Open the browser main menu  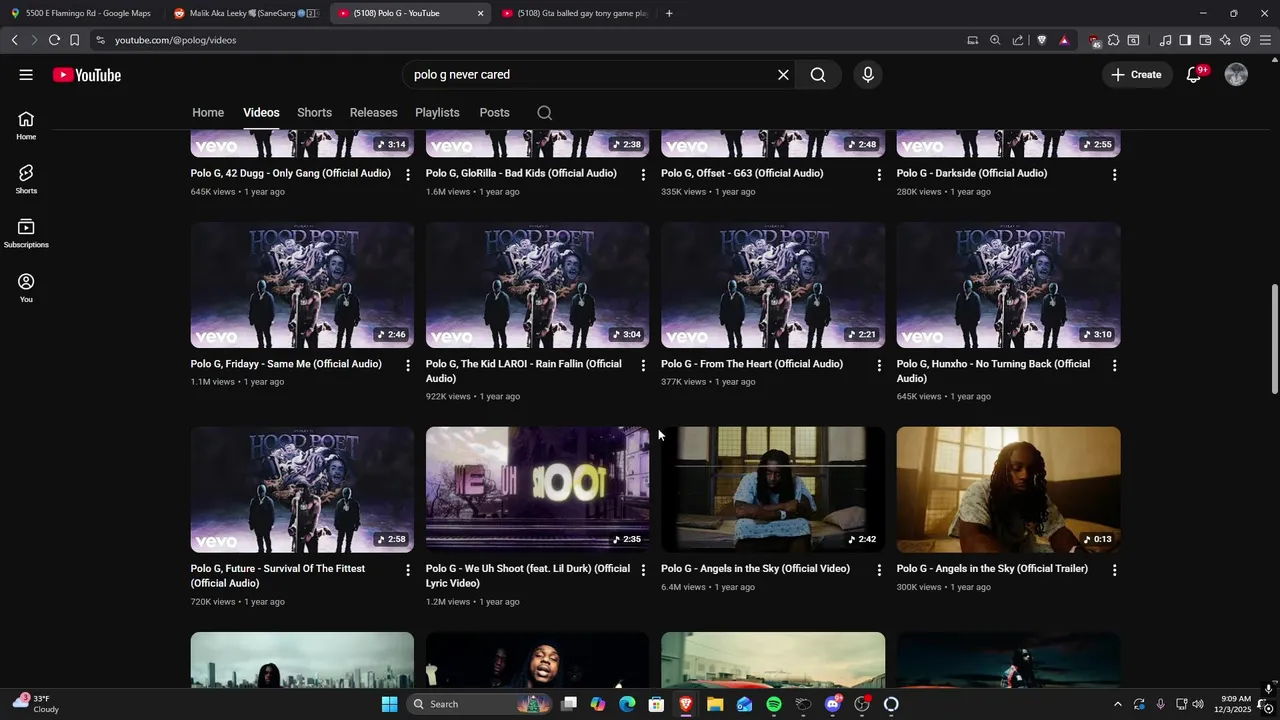pyautogui.click(x=1265, y=40)
